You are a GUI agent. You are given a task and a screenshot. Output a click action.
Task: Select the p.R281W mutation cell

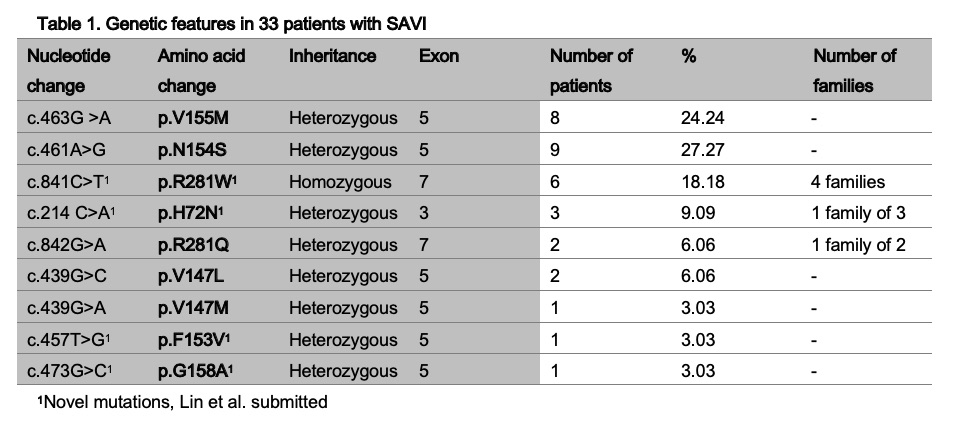click(196, 182)
